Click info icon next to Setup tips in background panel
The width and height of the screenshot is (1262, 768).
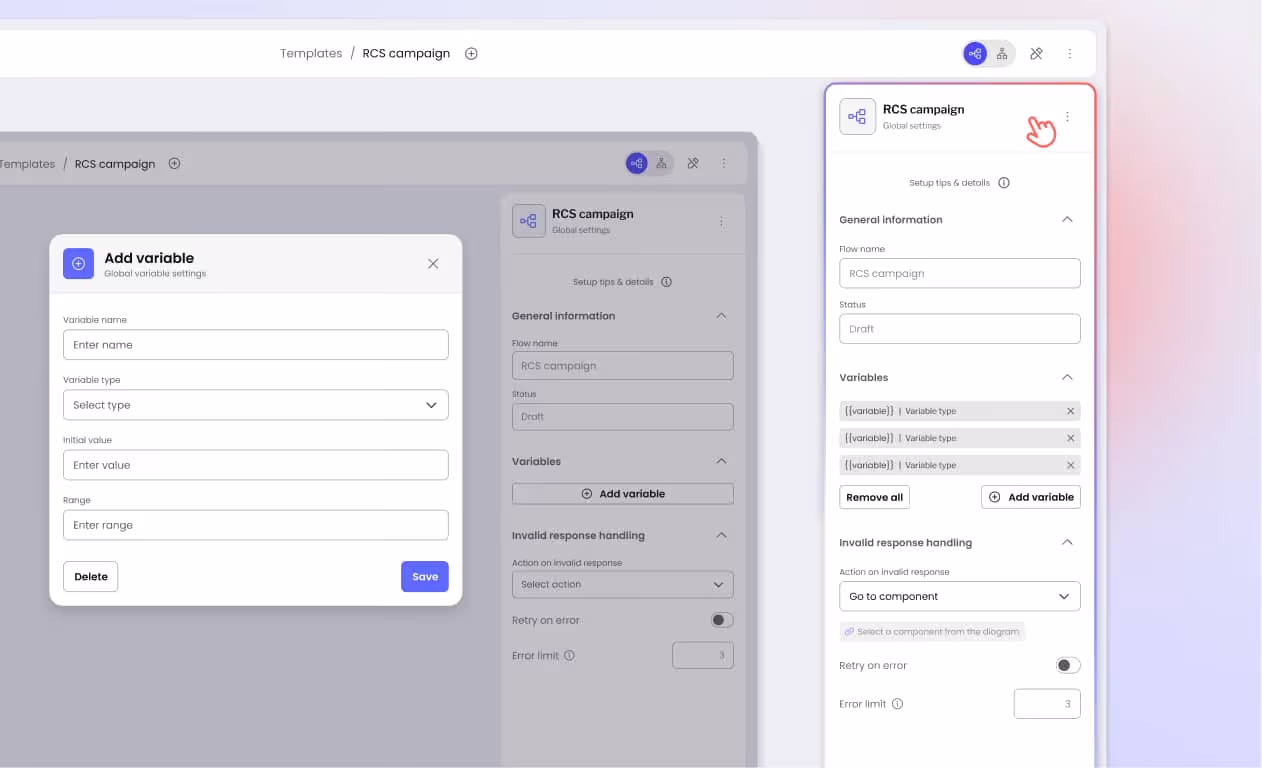coord(666,282)
